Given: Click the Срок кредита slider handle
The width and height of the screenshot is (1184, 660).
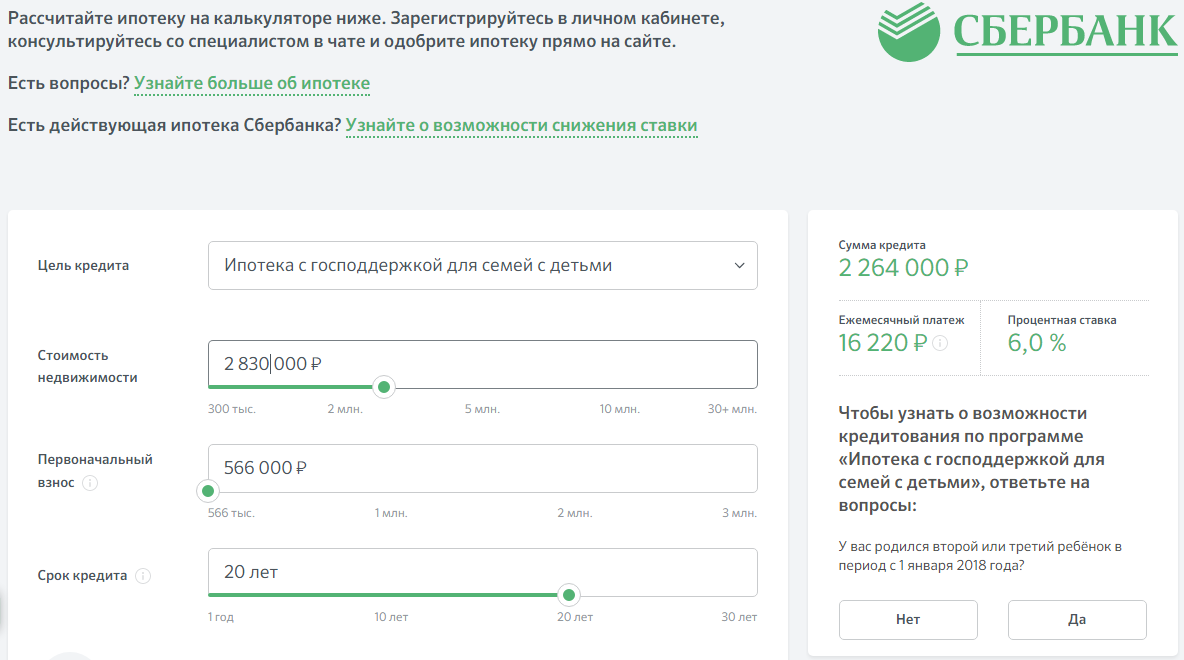Looking at the screenshot, I should pos(569,596).
